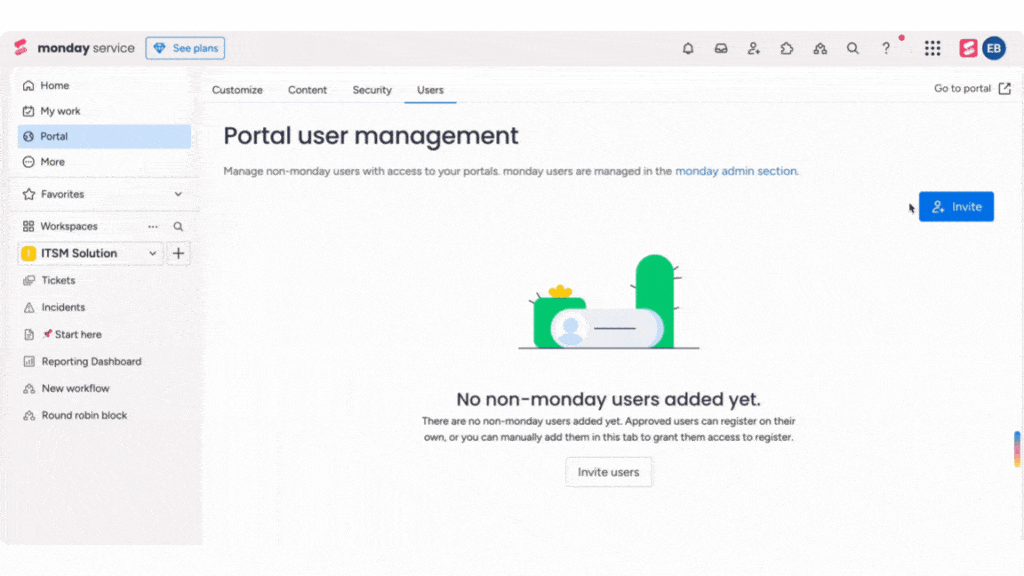
Task: Switch to the Security tab
Action: (372, 90)
